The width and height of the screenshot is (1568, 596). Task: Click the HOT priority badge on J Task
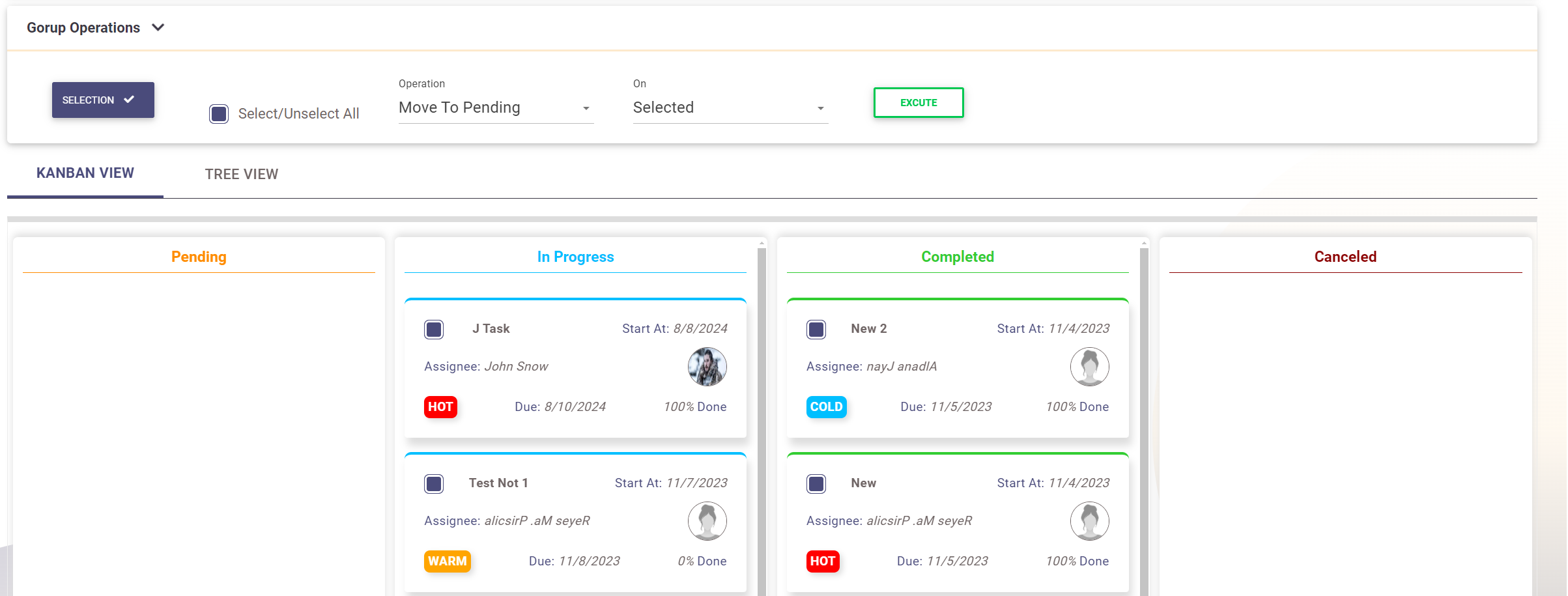440,407
